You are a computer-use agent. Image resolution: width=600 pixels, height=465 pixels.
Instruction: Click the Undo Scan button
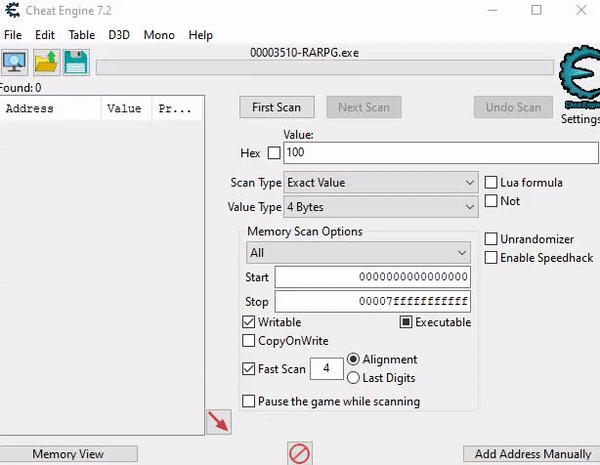(513, 107)
